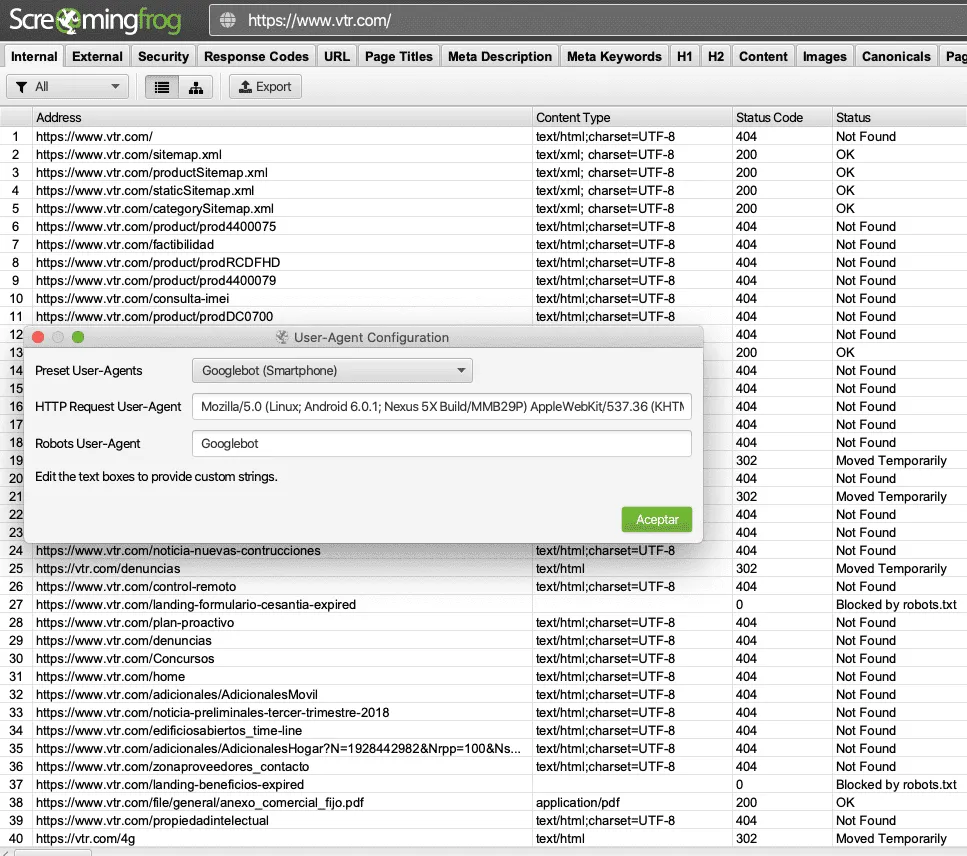Close the User-Agent Configuration dialog via red button

pyautogui.click(x=38, y=337)
